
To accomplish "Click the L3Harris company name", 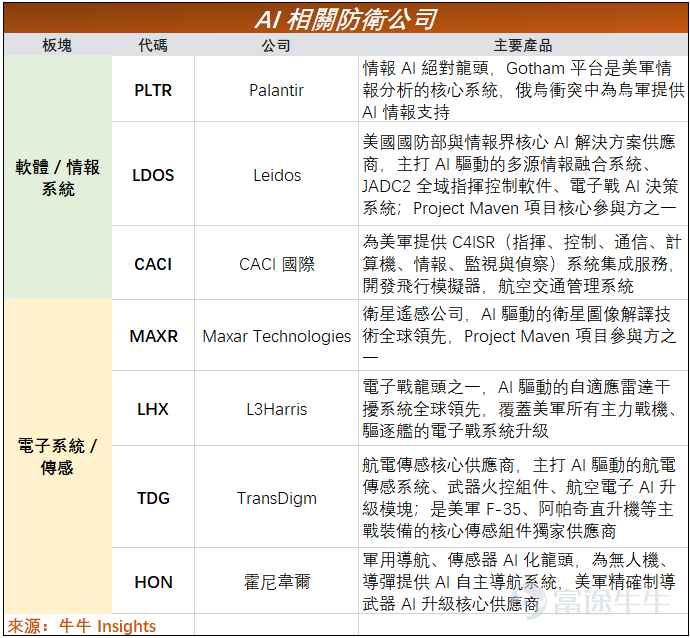I will (276, 409).
